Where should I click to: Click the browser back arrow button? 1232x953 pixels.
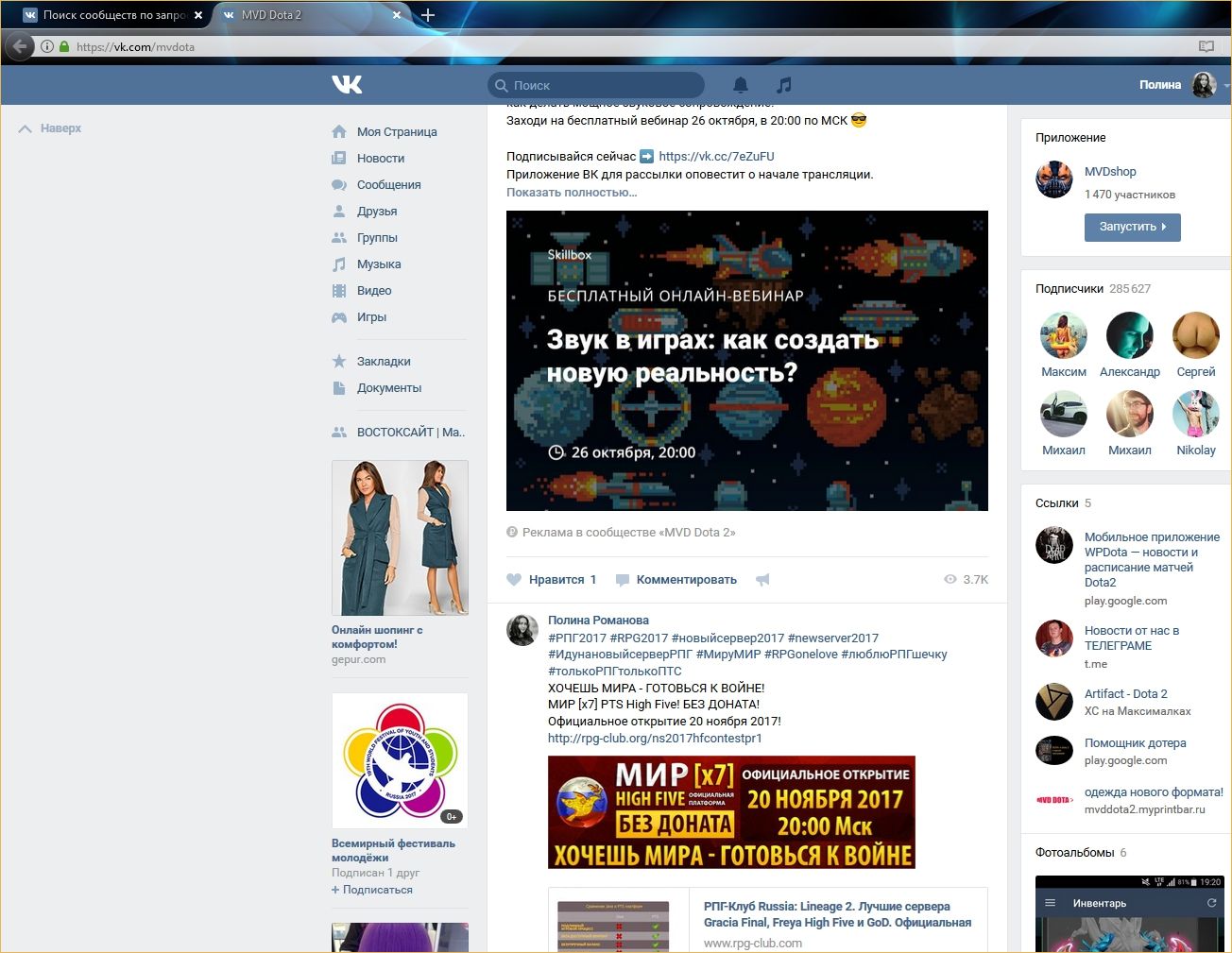point(20,46)
